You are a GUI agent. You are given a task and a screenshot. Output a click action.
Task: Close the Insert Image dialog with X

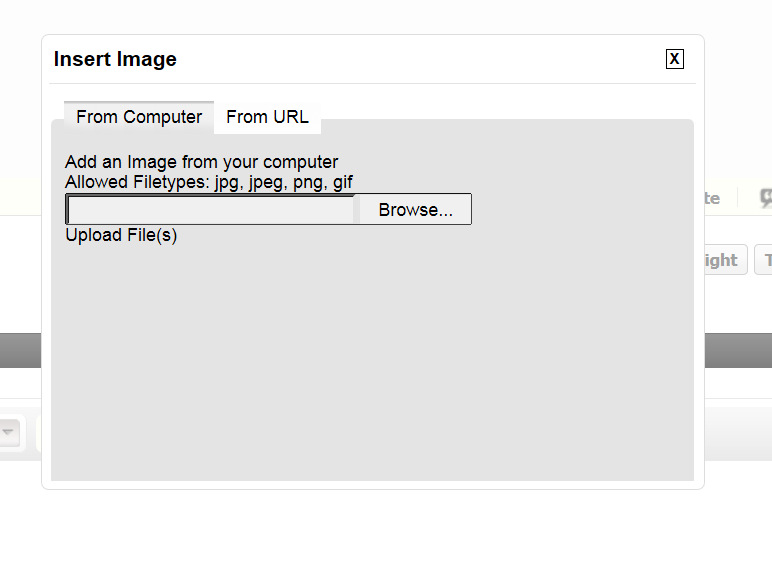tap(675, 59)
